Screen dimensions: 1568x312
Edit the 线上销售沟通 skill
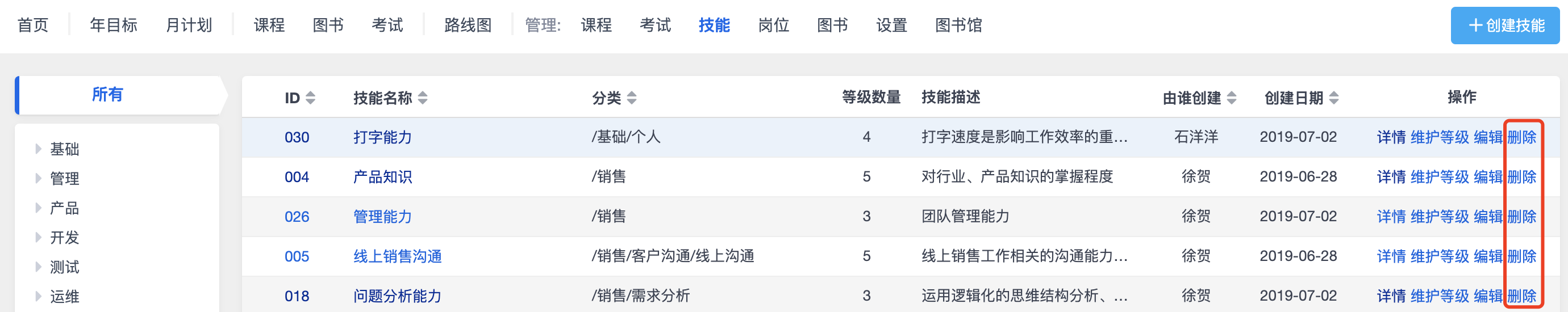pos(1488,256)
